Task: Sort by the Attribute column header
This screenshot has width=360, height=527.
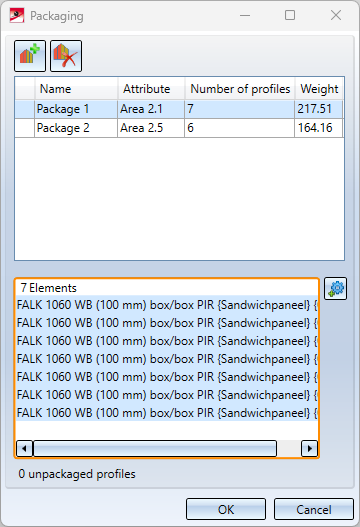Action: click(x=151, y=89)
